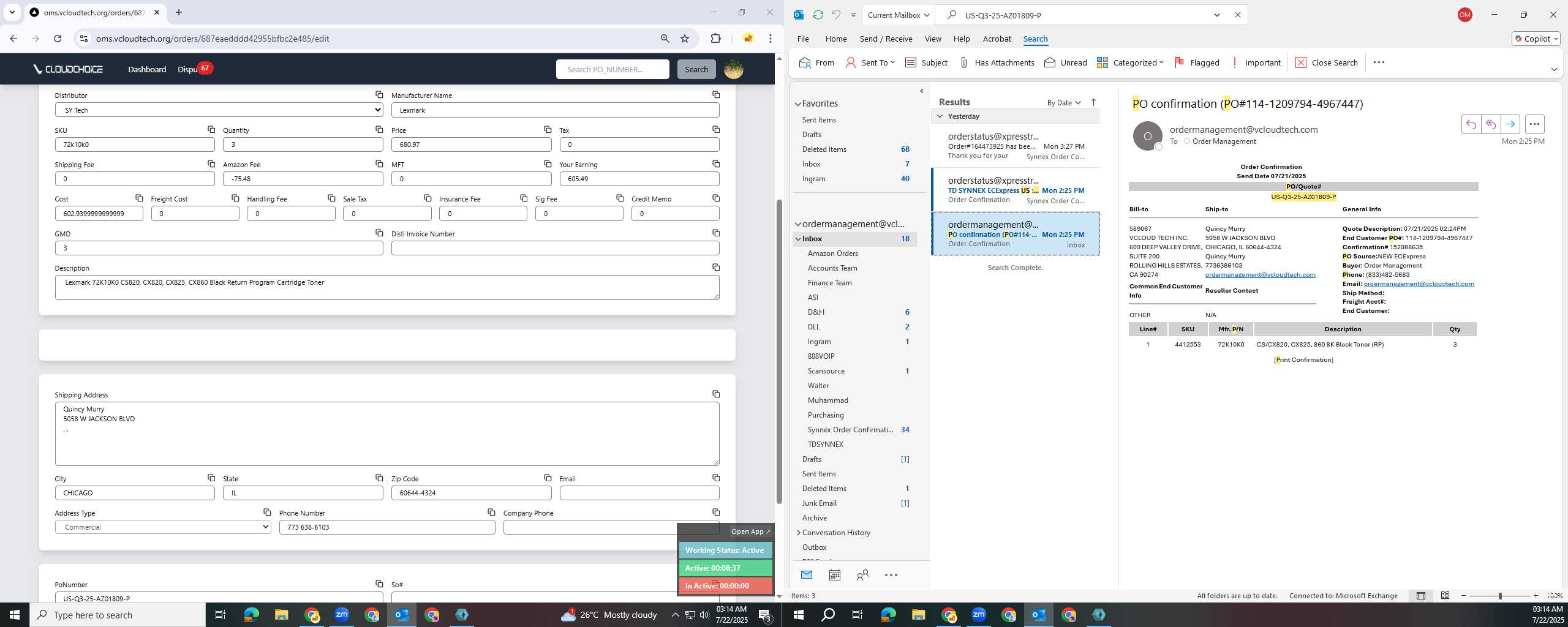Adjust the Outlook zoom slider

point(1500,596)
